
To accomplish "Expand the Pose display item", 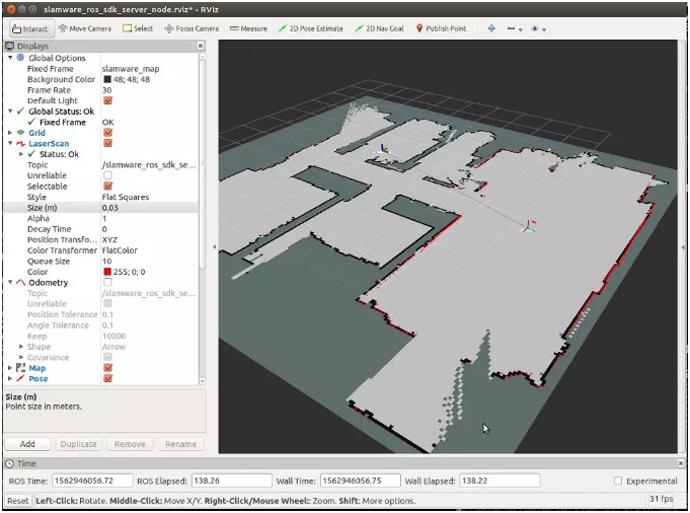I will (x=10, y=379).
